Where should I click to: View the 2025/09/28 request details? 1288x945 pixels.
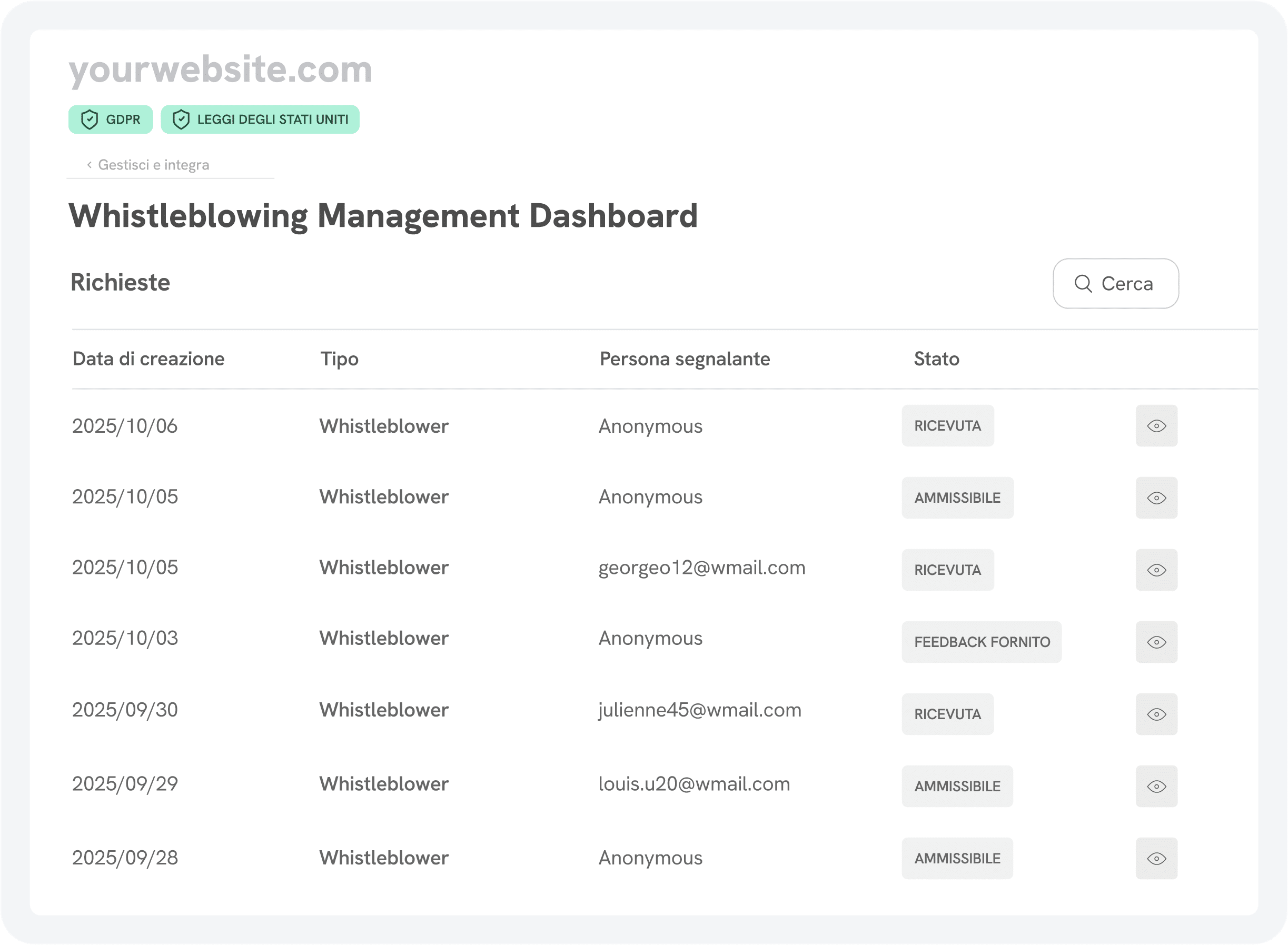pos(1156,858)
